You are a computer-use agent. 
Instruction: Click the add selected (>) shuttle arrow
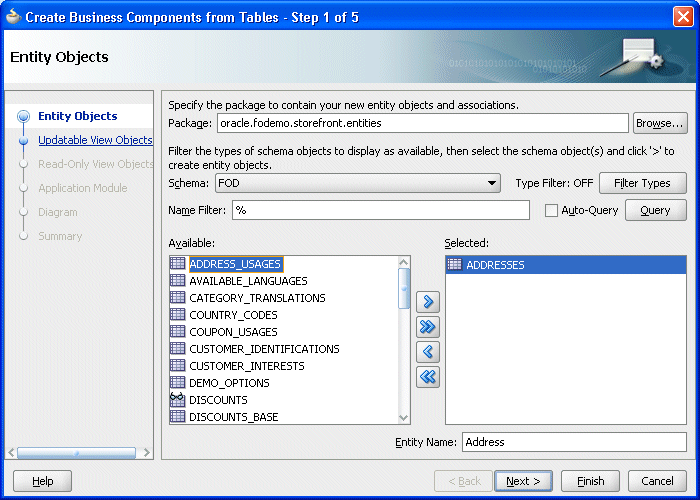[428, 302]
